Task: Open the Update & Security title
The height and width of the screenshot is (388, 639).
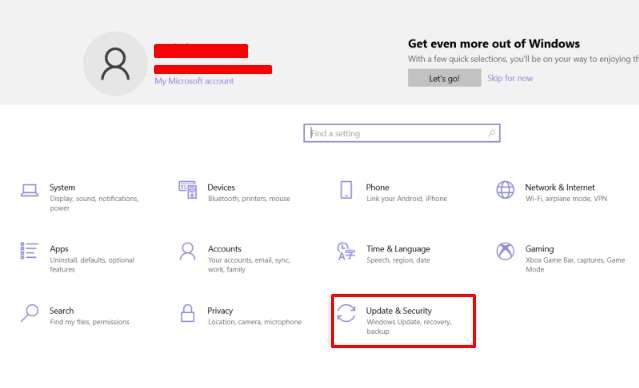Action: 399,311
